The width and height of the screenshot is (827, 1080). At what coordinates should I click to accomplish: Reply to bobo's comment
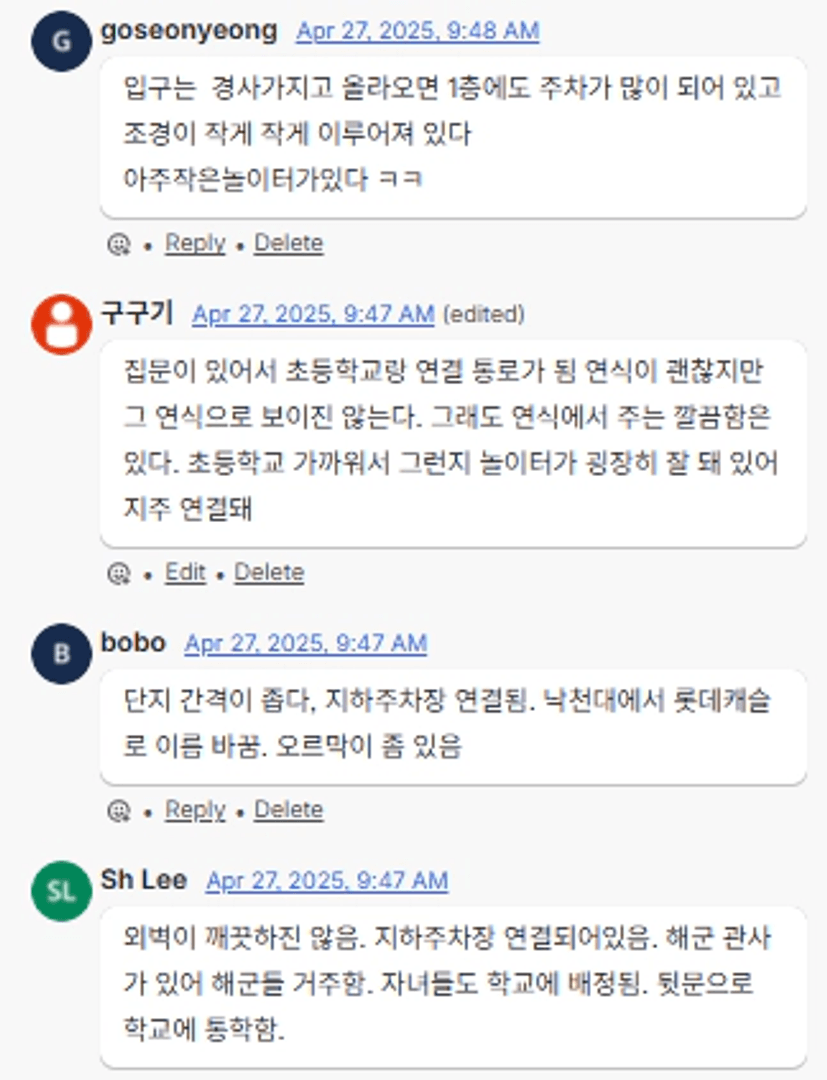[x=195, y=809]
